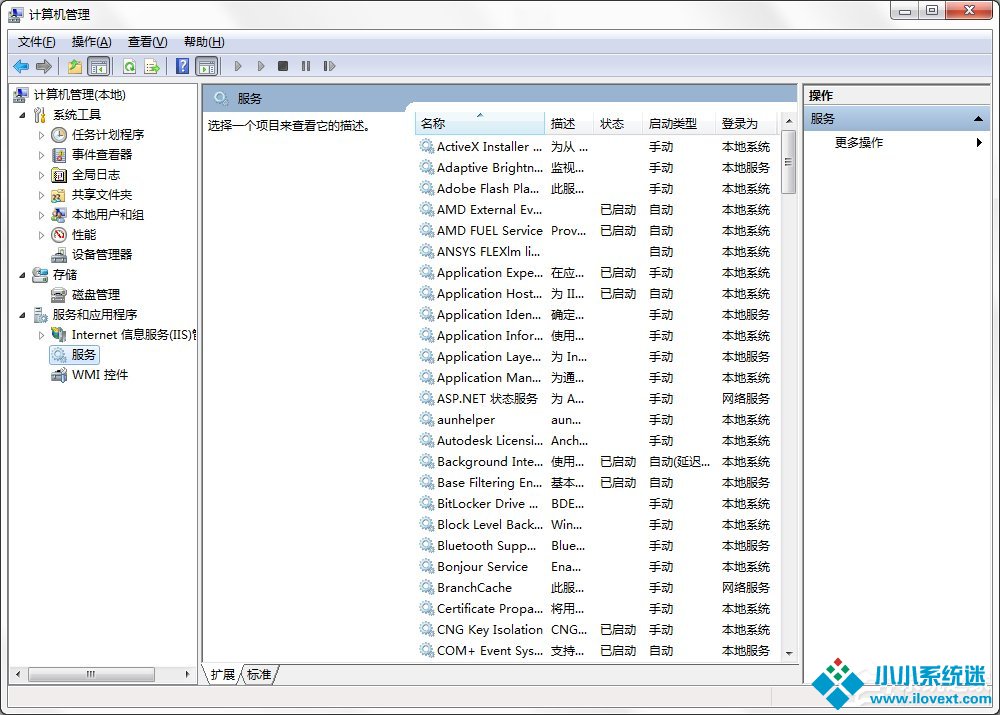
Task: Collapse the 服务 section in actions pane
Action: (x=977, y=119)
